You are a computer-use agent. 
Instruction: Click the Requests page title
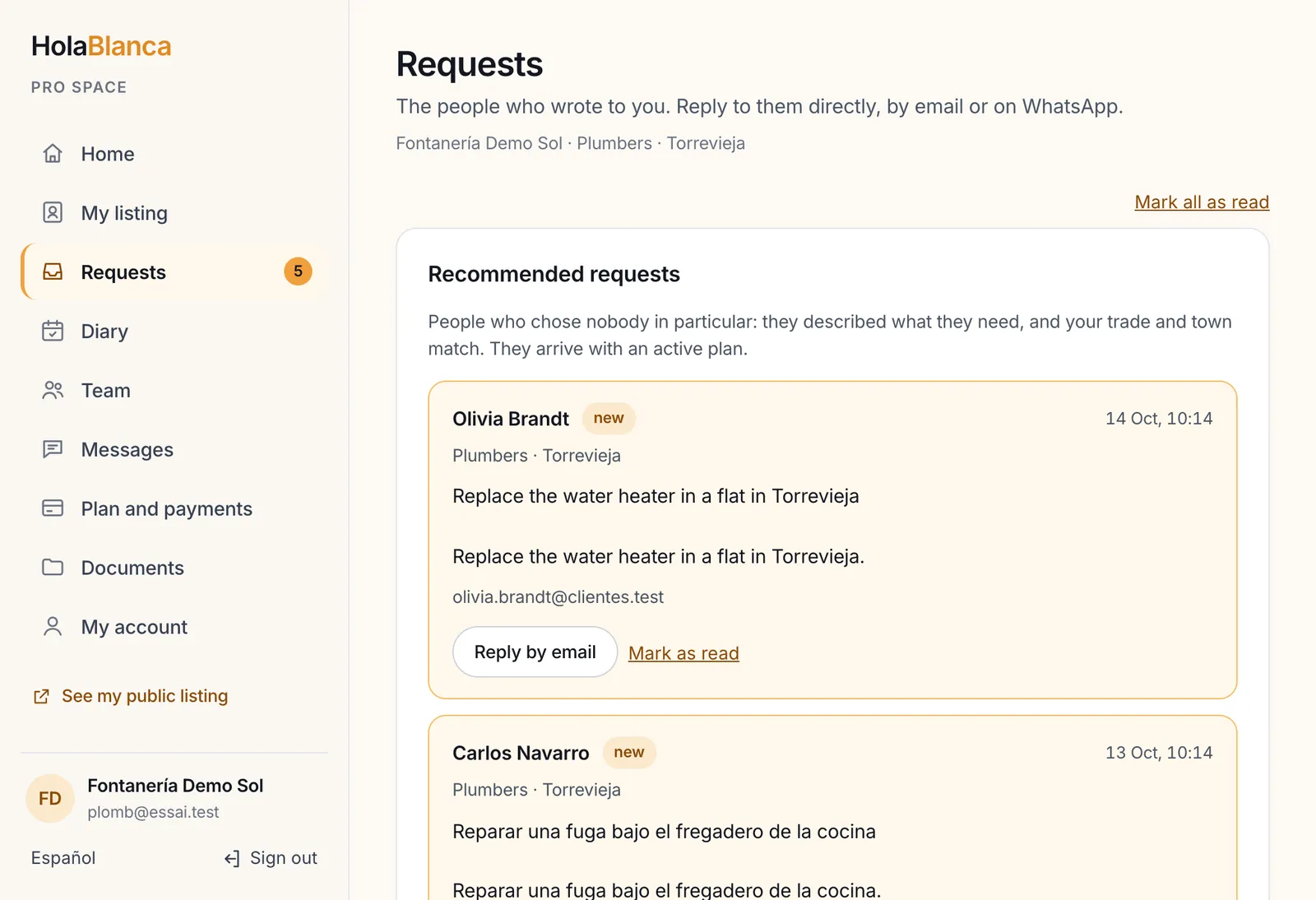(x=470, y=64)
